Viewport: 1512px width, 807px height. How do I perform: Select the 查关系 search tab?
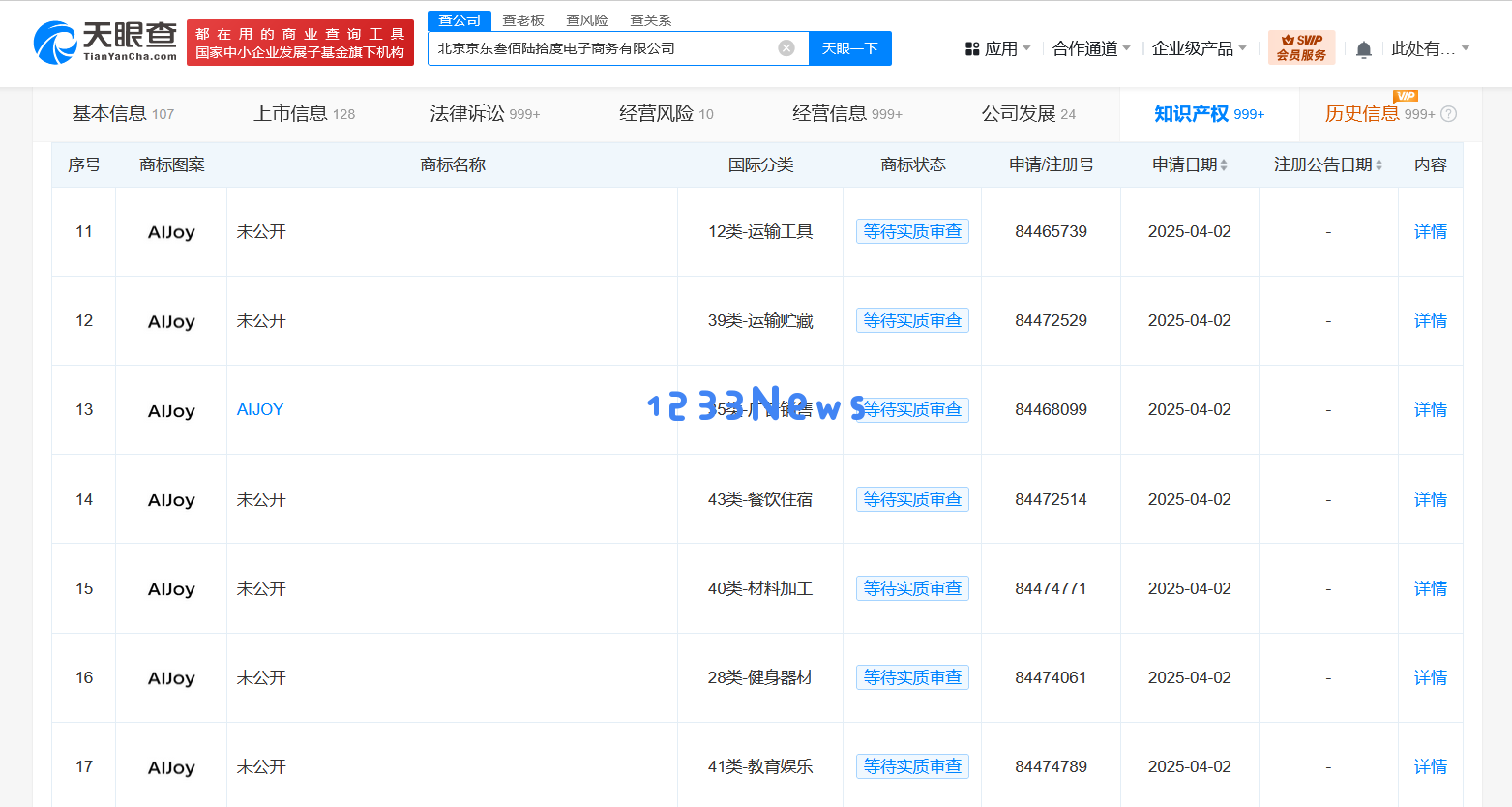[651, 20]
